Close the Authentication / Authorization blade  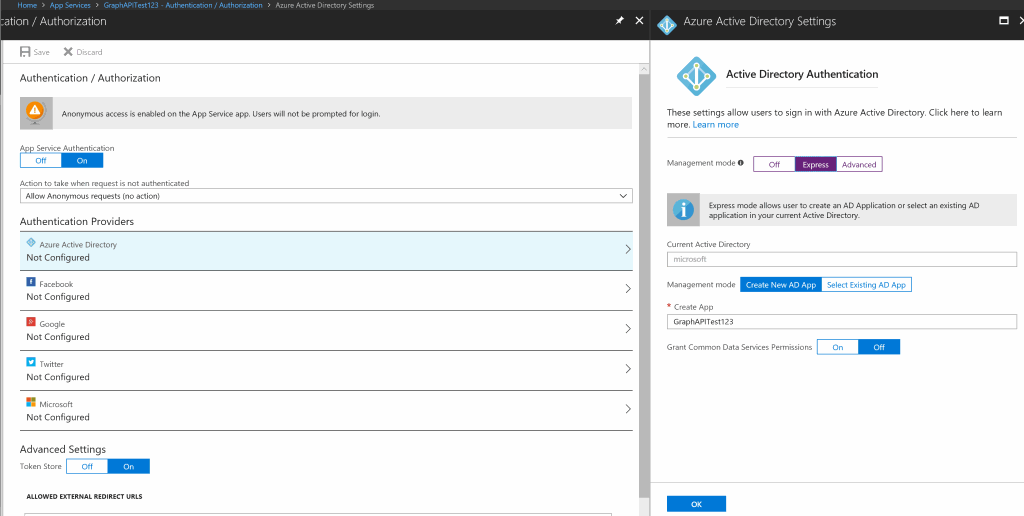(639, 21)
